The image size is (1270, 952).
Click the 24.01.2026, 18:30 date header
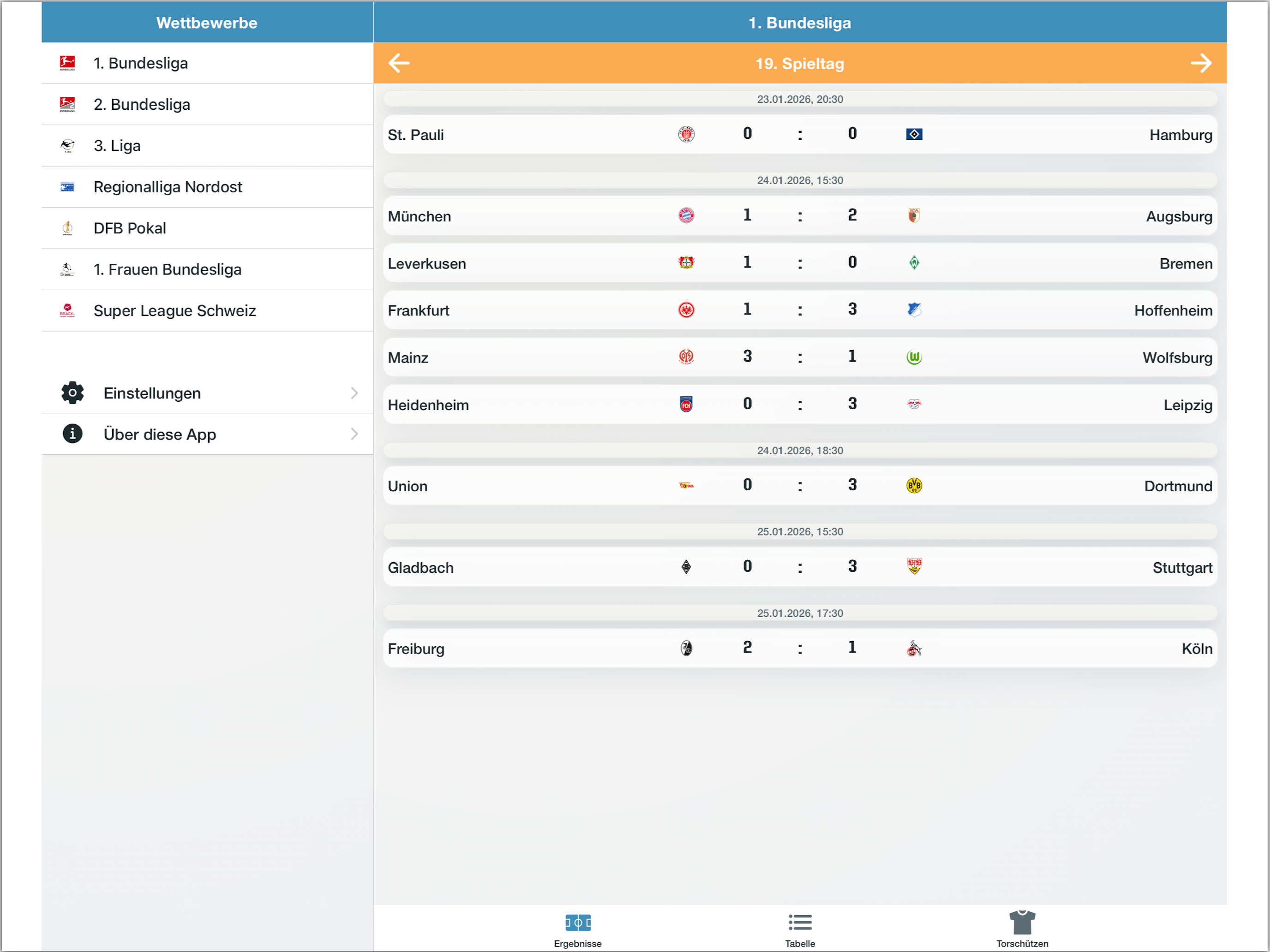(800, 451)
